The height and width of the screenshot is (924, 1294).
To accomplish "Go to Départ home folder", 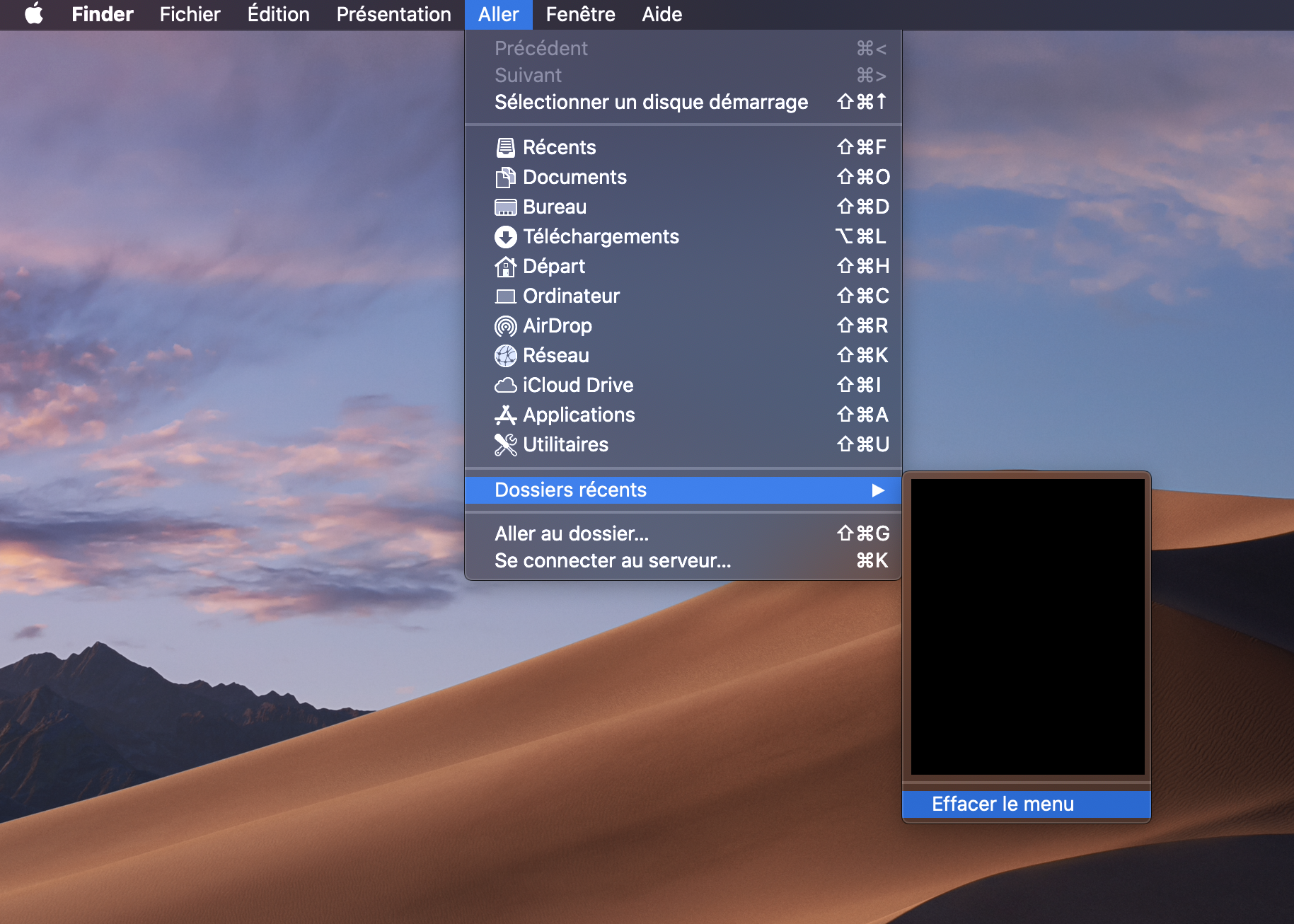I will pos(683,266).
